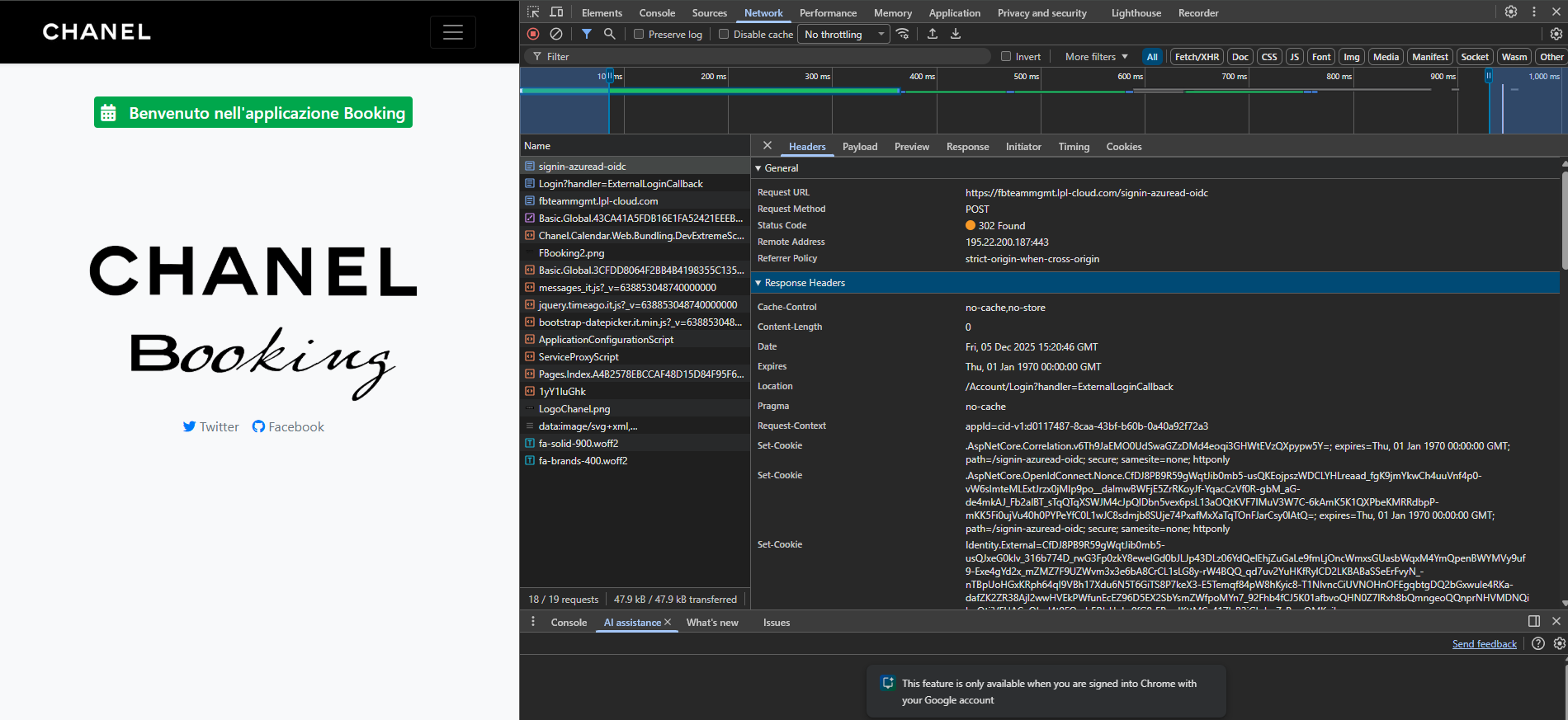Click the inspect element picker icon
1568x720 pixels.
533,12
